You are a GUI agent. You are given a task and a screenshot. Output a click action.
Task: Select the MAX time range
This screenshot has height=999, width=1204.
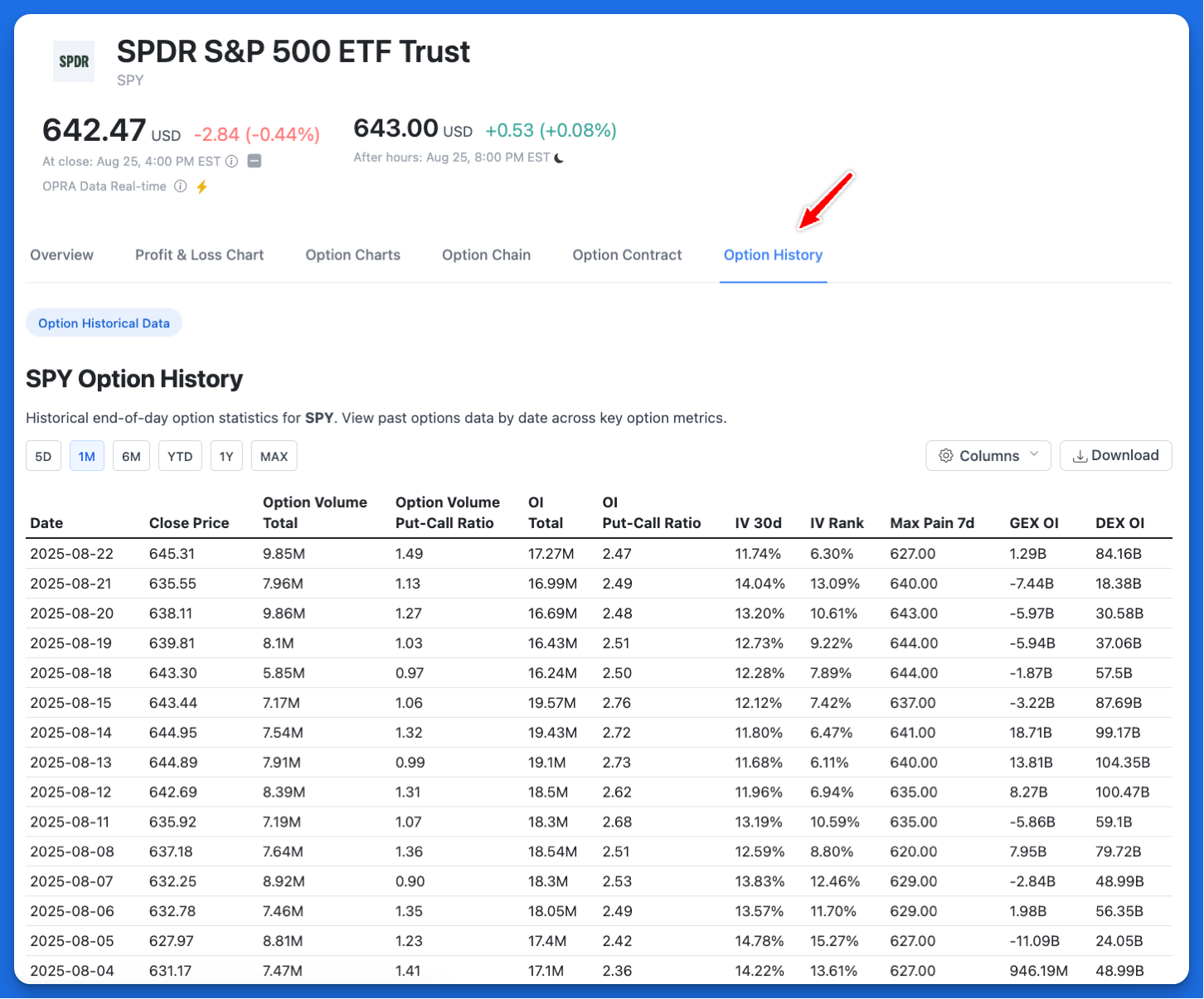pyautogui.click(x=274, y=456)
